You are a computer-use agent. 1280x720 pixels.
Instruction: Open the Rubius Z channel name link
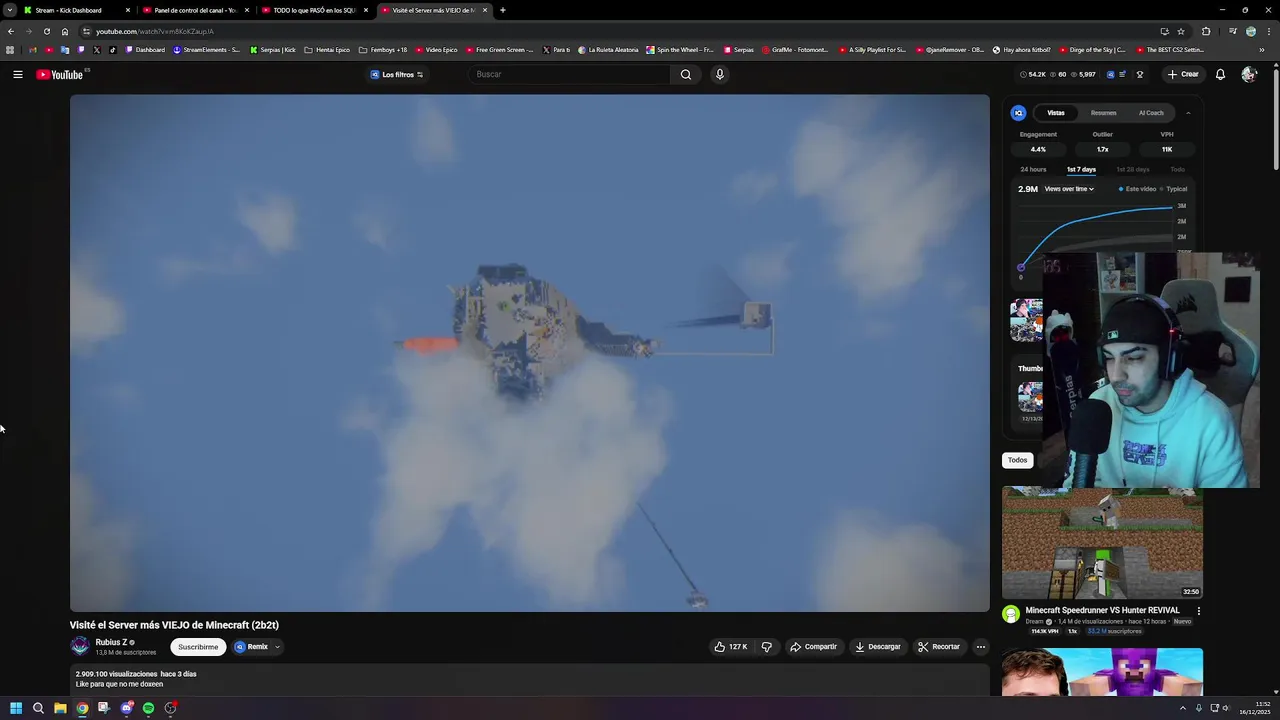[x=111, y=642]
